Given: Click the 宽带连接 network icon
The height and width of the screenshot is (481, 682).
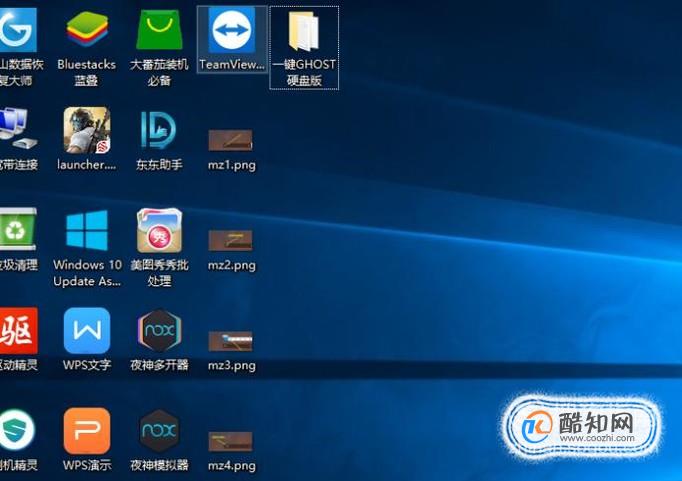Looking at the screenshot, I should click(x=17, y=129).
